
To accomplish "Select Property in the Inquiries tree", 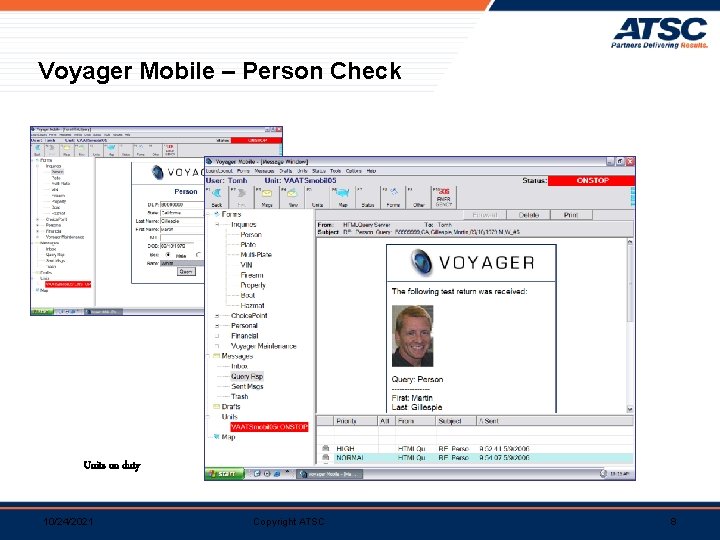I will (253, 285).
